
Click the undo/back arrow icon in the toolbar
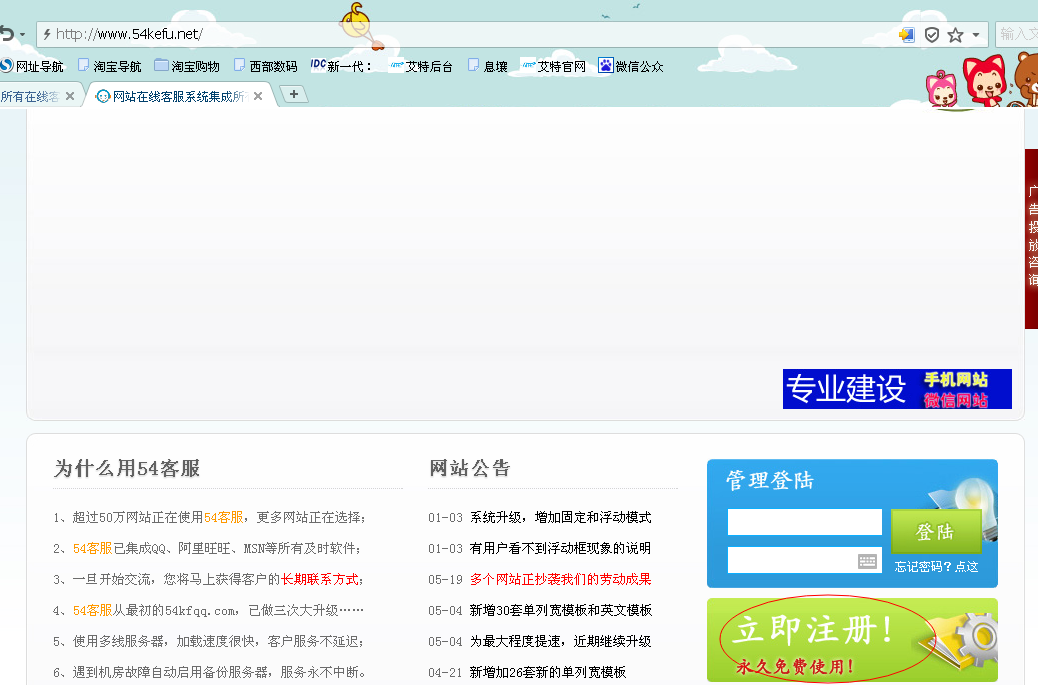7,34
